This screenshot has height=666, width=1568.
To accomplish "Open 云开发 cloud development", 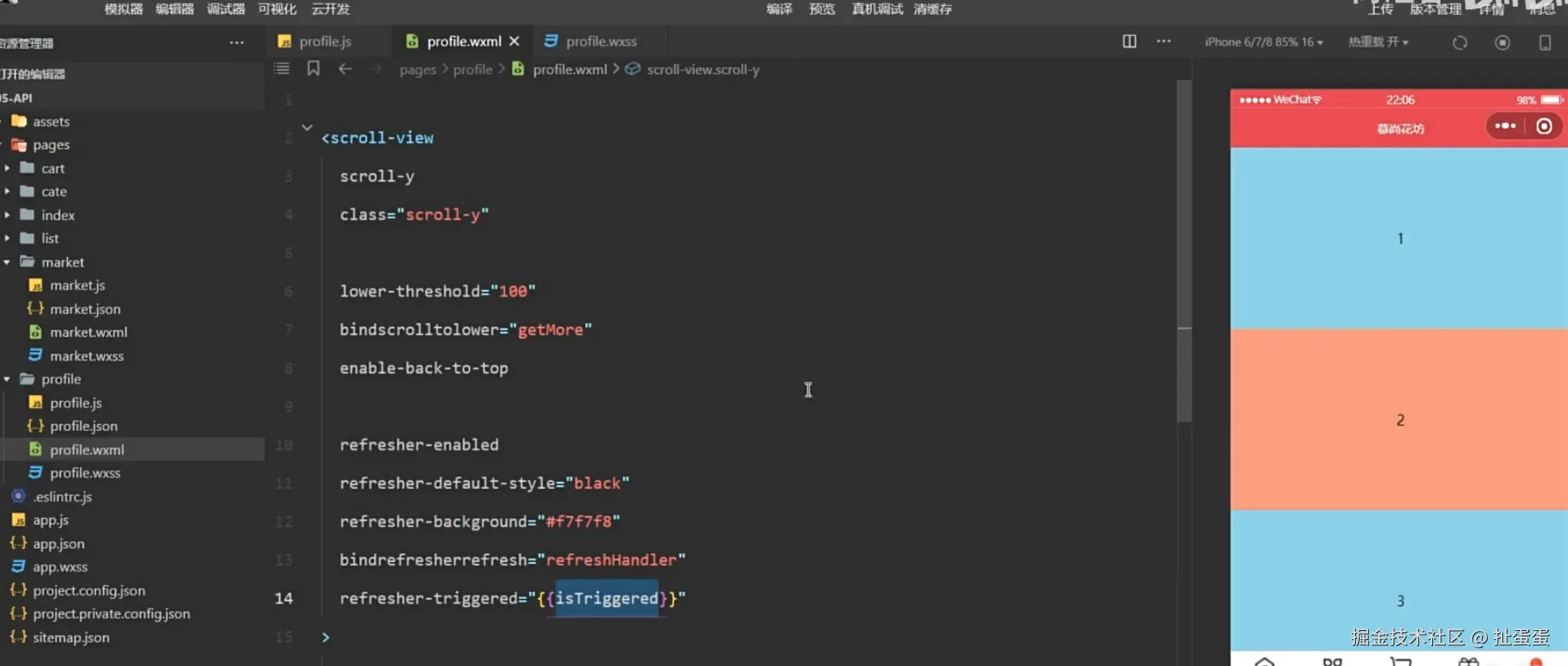I will click(331, 9).
